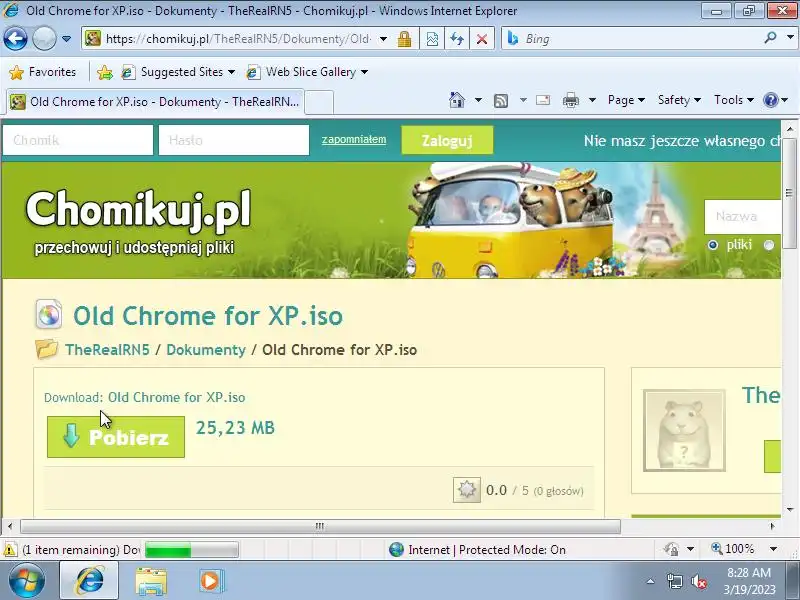The image size is (800, 600).
Task: Click Internet Explorer taskbar icon
Action: (90, 581)
